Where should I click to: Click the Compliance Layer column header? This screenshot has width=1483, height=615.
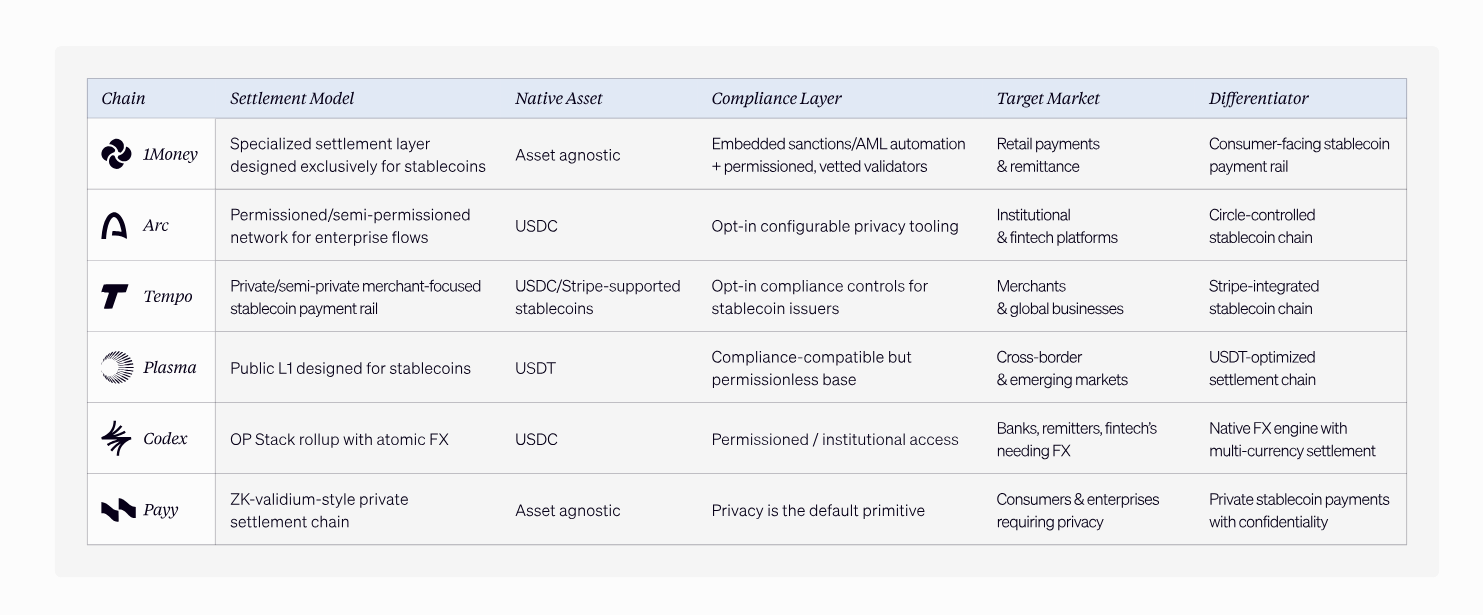click(776, 98)
